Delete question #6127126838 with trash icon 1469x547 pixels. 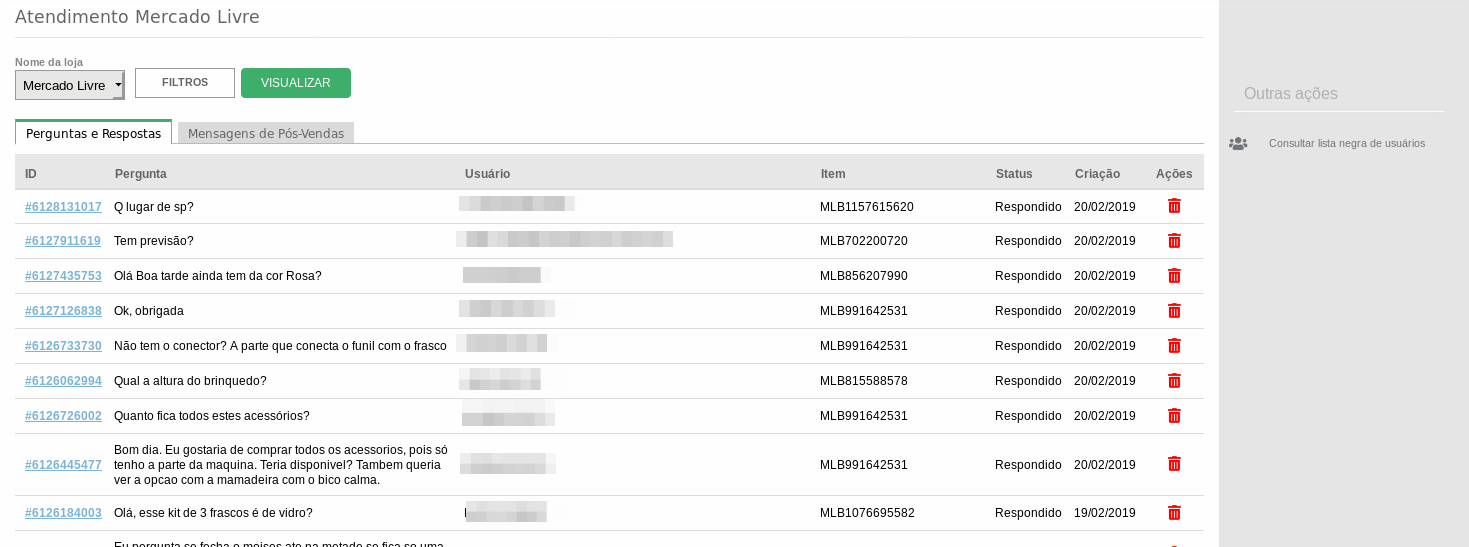point(1174,311)
